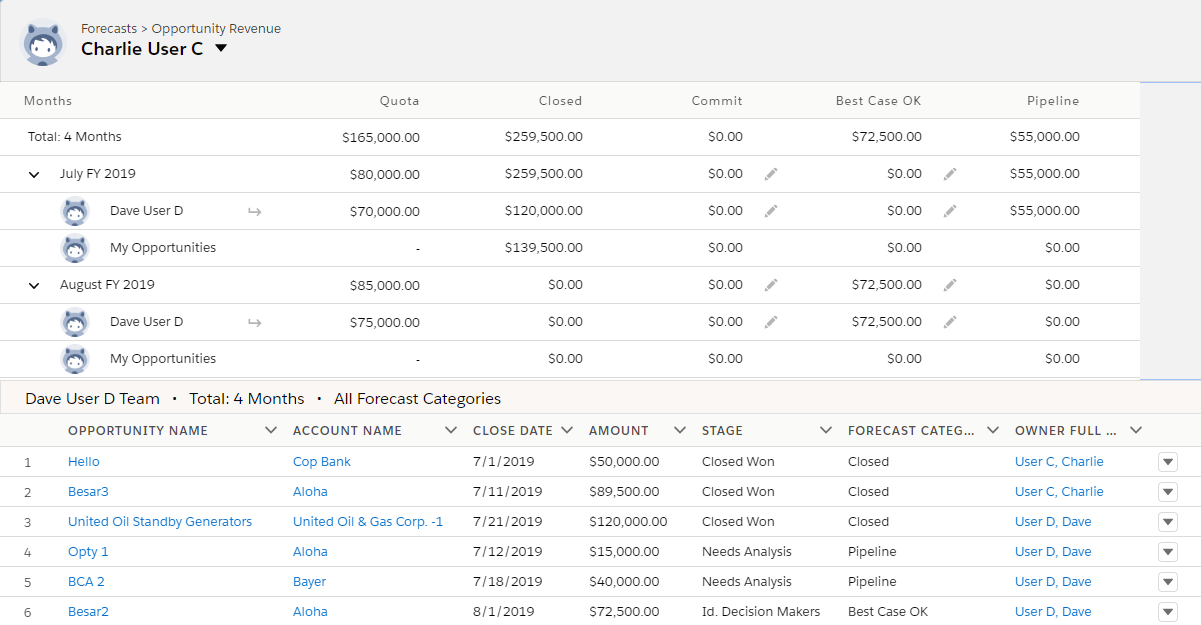Click the Opportunity Revenue breadcrumb item
The height and width of the screenshot is (625, 1201).
click(x=216, y=28)
